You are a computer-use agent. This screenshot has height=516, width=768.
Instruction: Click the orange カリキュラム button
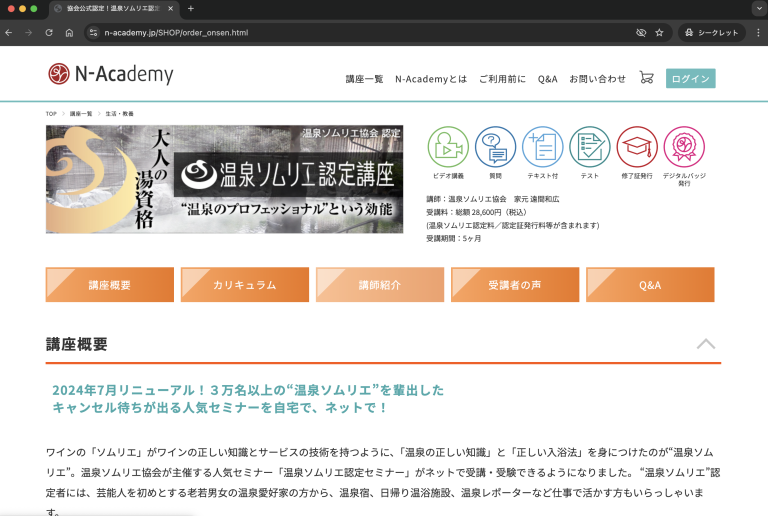(245, 284)
